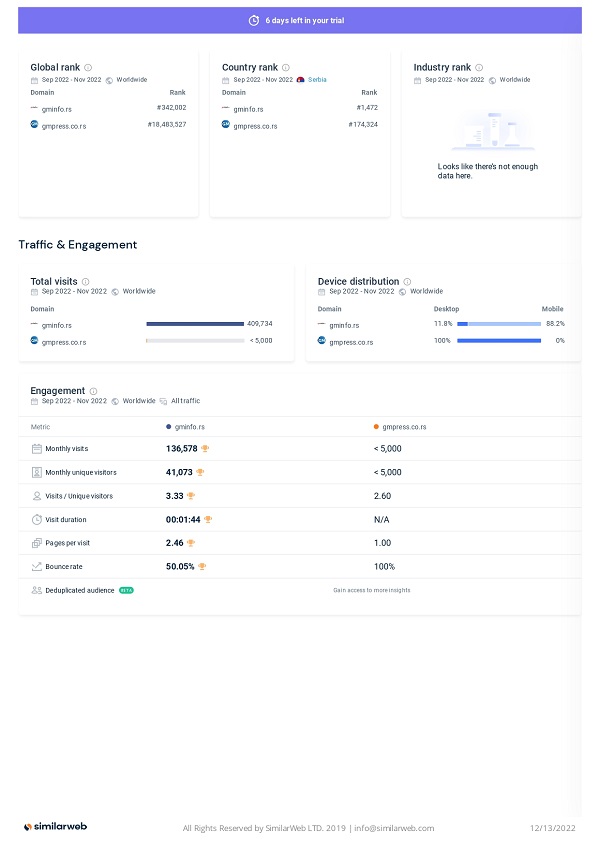Image resolution: width=600 pixels, height=848 pixels.
Task: Click the Engagement info icon
Action: click(x=93, y=391)
